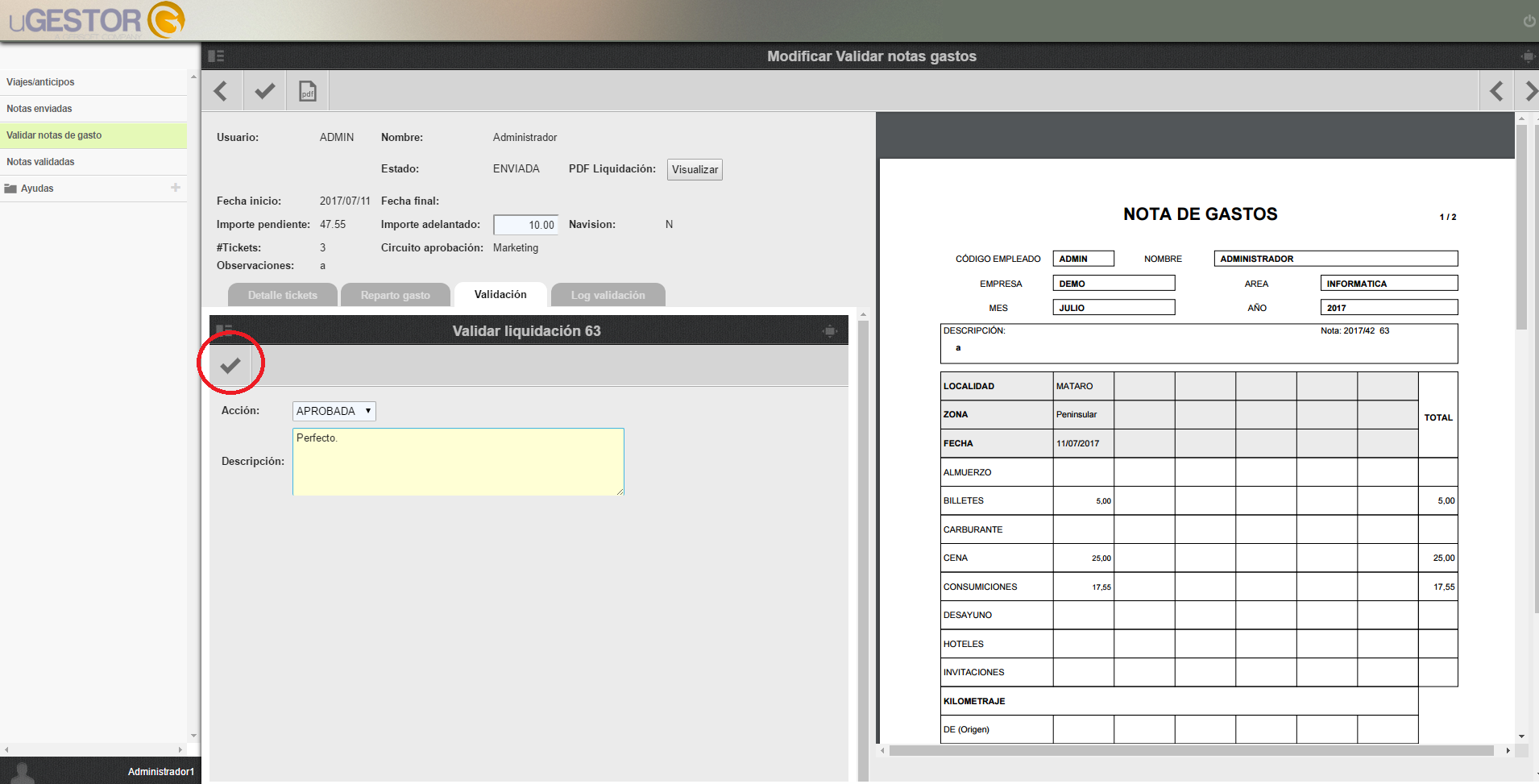Open the PDF export icon
Viewport: 1539px width, 784px height.
(x=308, y=91)
